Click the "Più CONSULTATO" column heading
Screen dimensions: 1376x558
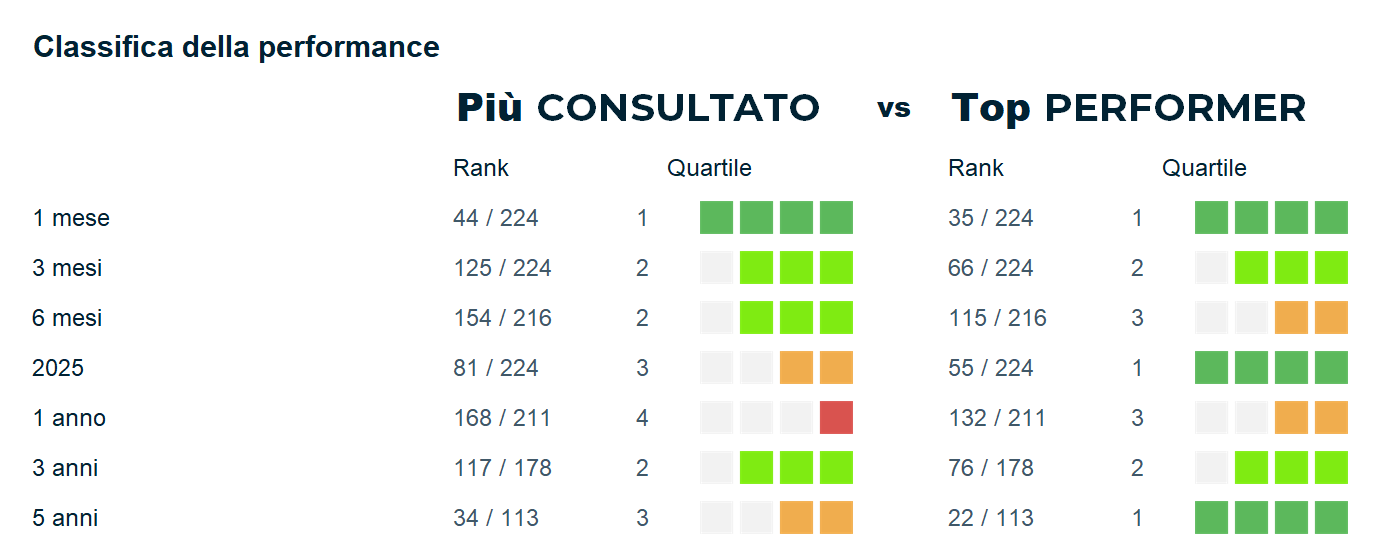point(637,108)
